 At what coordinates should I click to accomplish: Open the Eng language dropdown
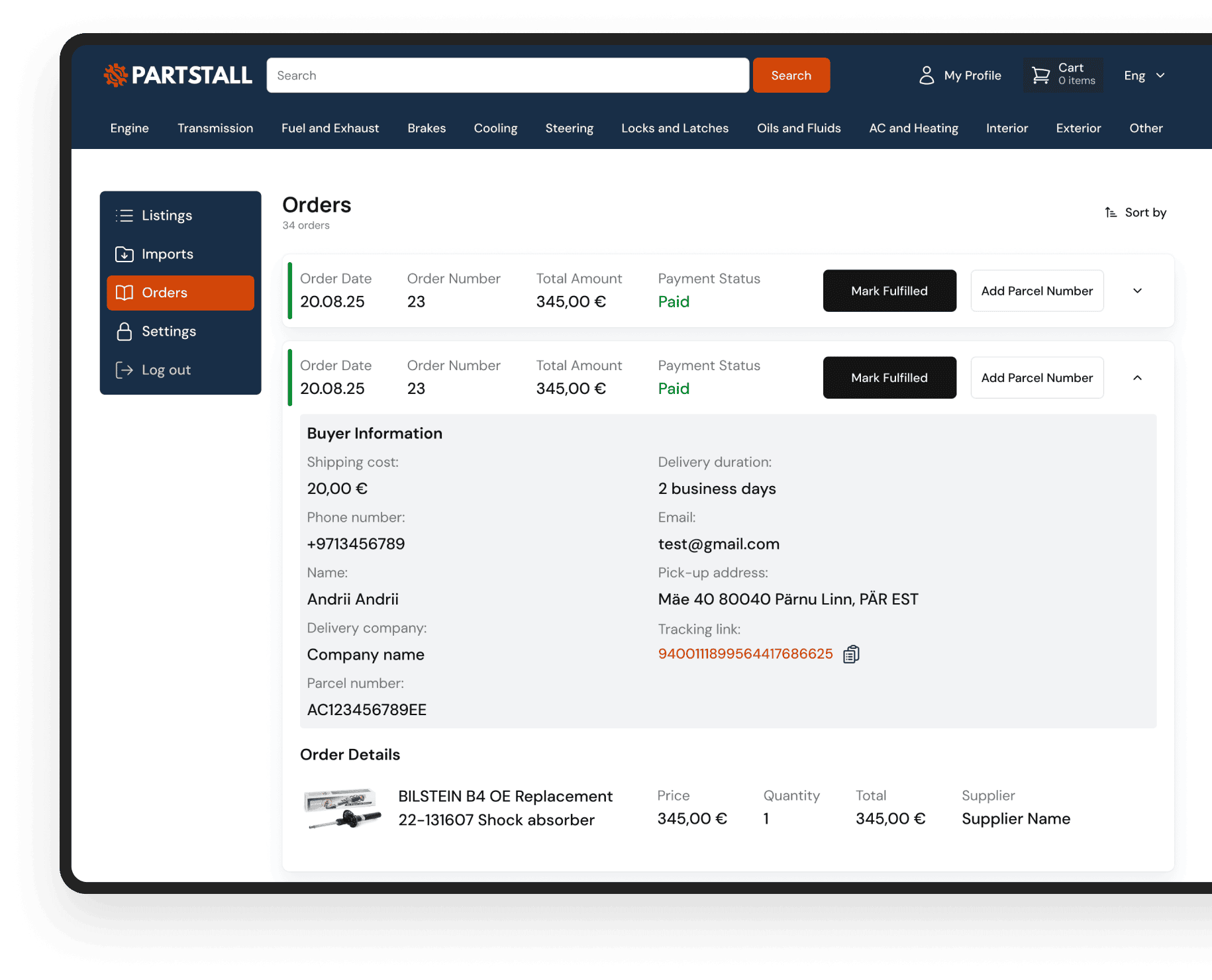[1144, 75]
